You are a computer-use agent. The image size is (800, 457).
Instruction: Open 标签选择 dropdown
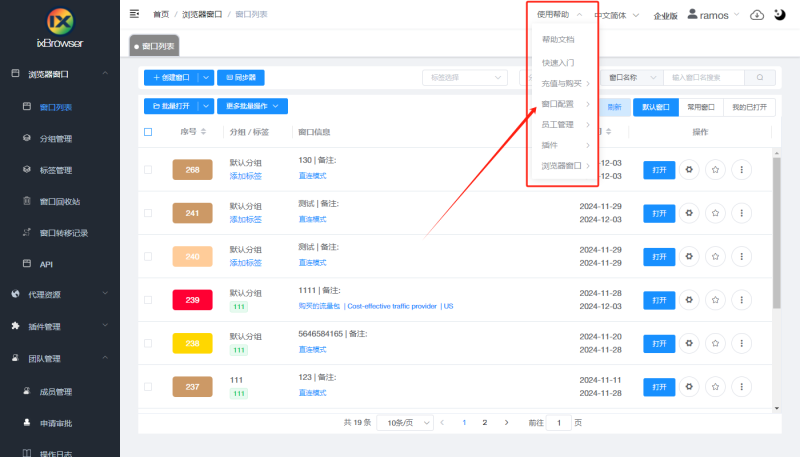[465, 78]
